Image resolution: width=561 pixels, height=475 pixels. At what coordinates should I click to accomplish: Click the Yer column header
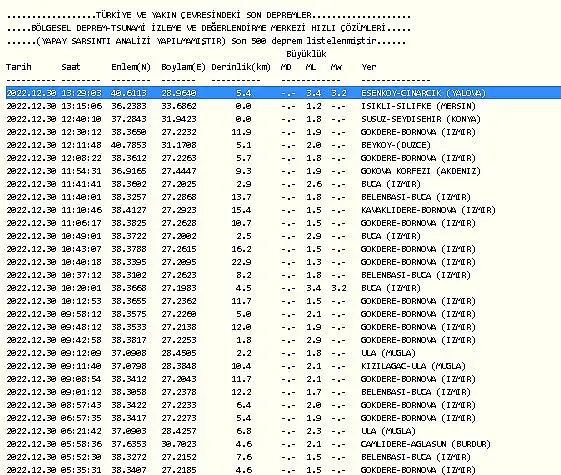click(369, 67)
